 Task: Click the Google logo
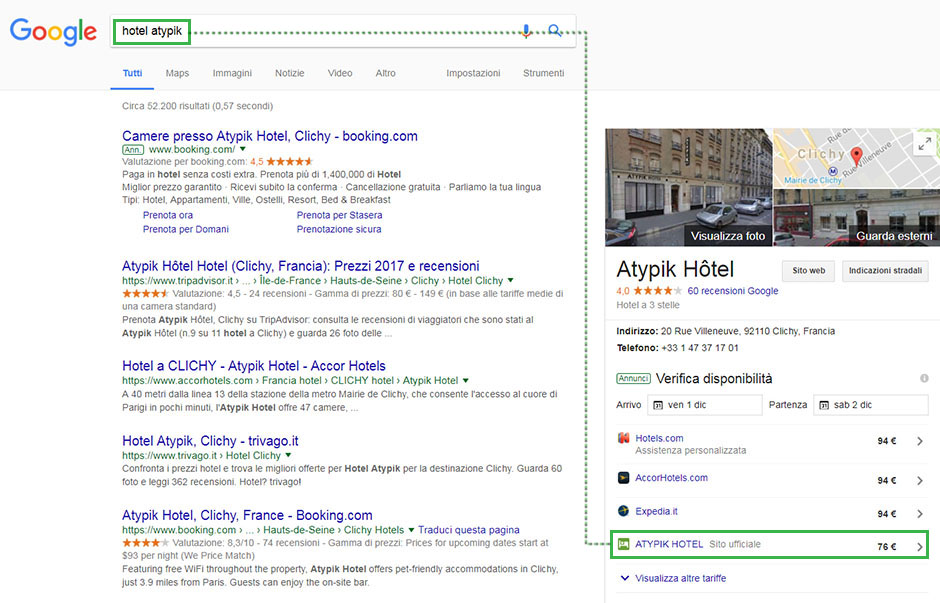coord(53,31)
